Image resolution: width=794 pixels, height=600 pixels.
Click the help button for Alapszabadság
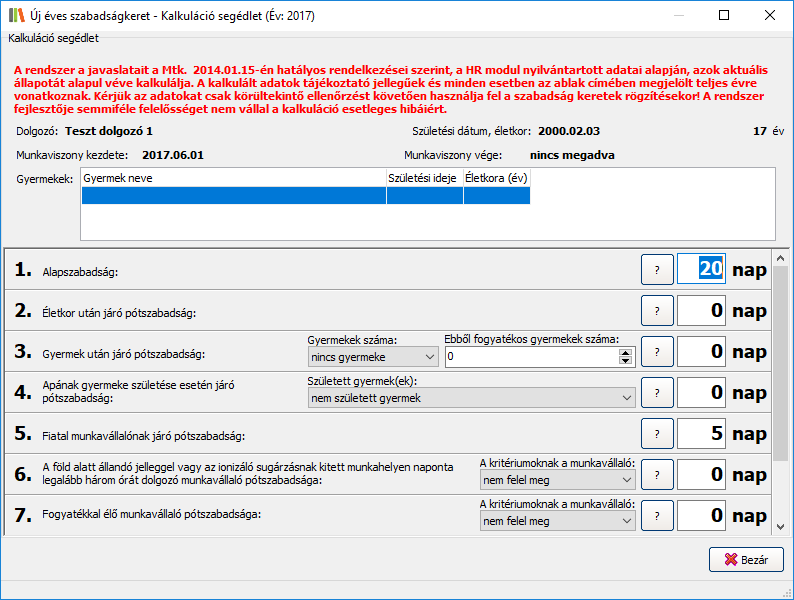[x=657, y=269]
